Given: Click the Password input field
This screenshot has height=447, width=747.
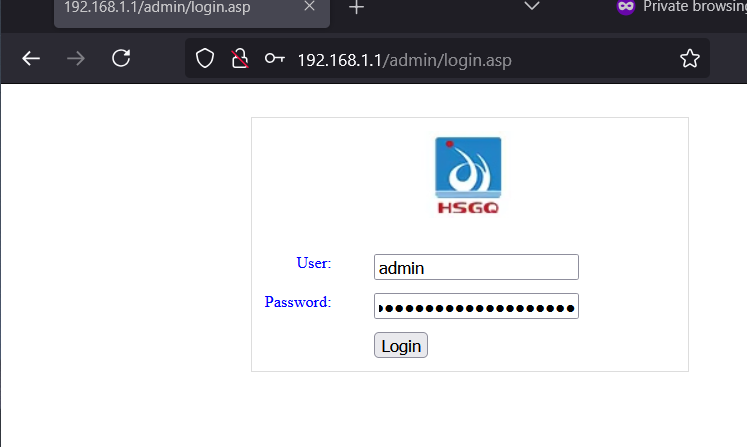Looking at the screenshot, I should [x=476, y=306].
